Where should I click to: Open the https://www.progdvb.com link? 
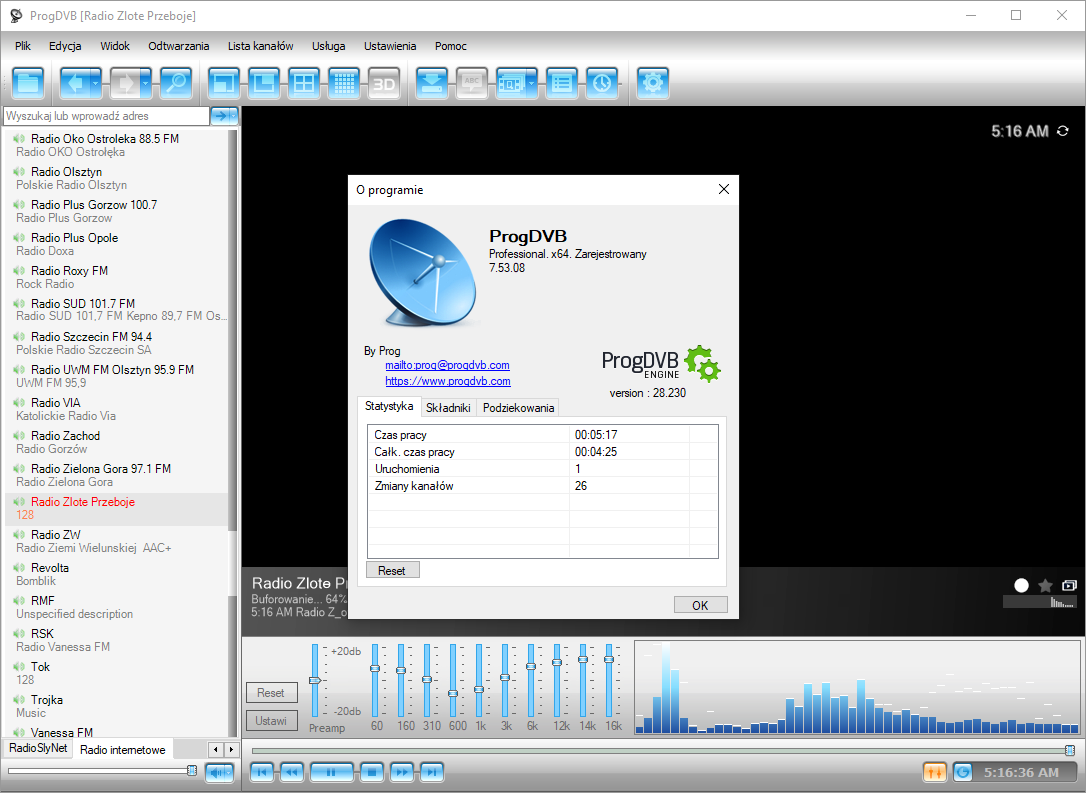pyautogui.click(x=448, y=381)
